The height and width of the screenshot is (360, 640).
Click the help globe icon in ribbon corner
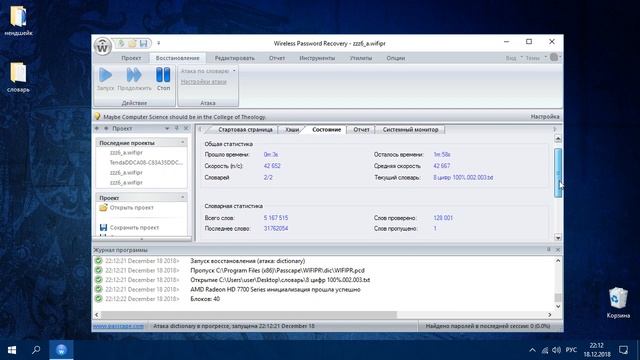pos(554,58)
